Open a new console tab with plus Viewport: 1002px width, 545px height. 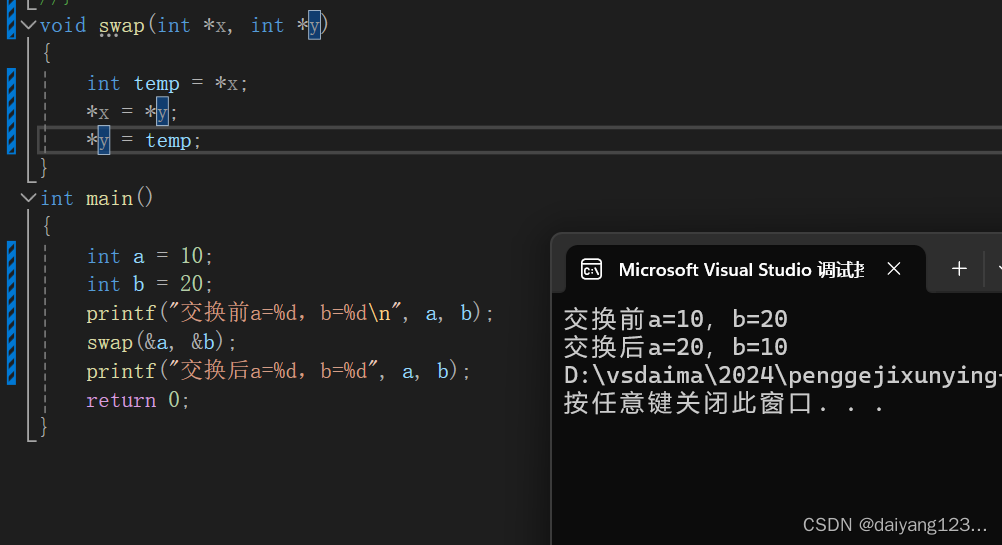point(959,268)
